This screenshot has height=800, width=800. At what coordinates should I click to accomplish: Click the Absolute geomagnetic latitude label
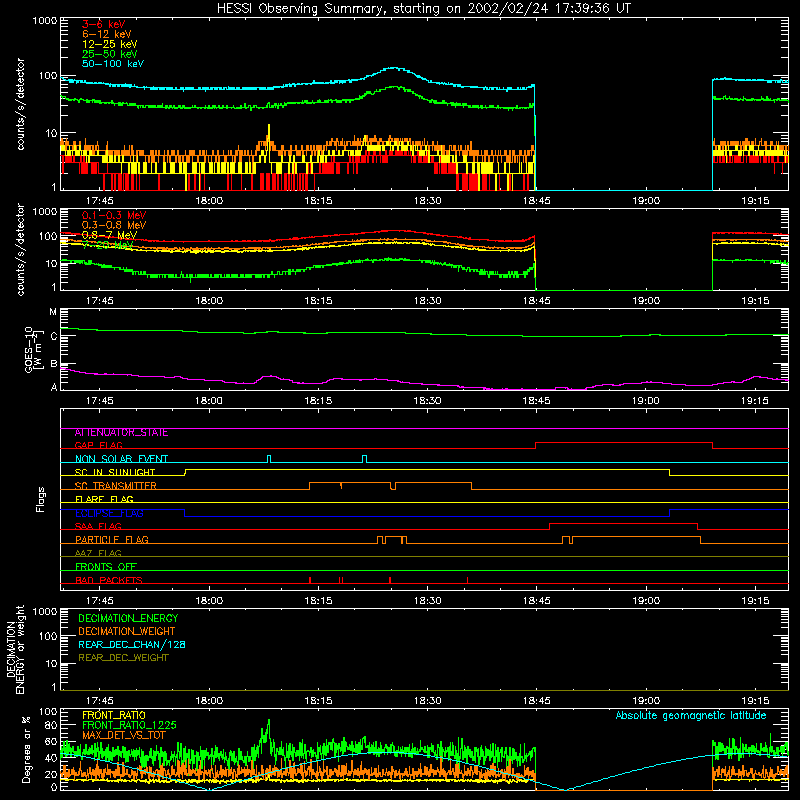point(691,716)
